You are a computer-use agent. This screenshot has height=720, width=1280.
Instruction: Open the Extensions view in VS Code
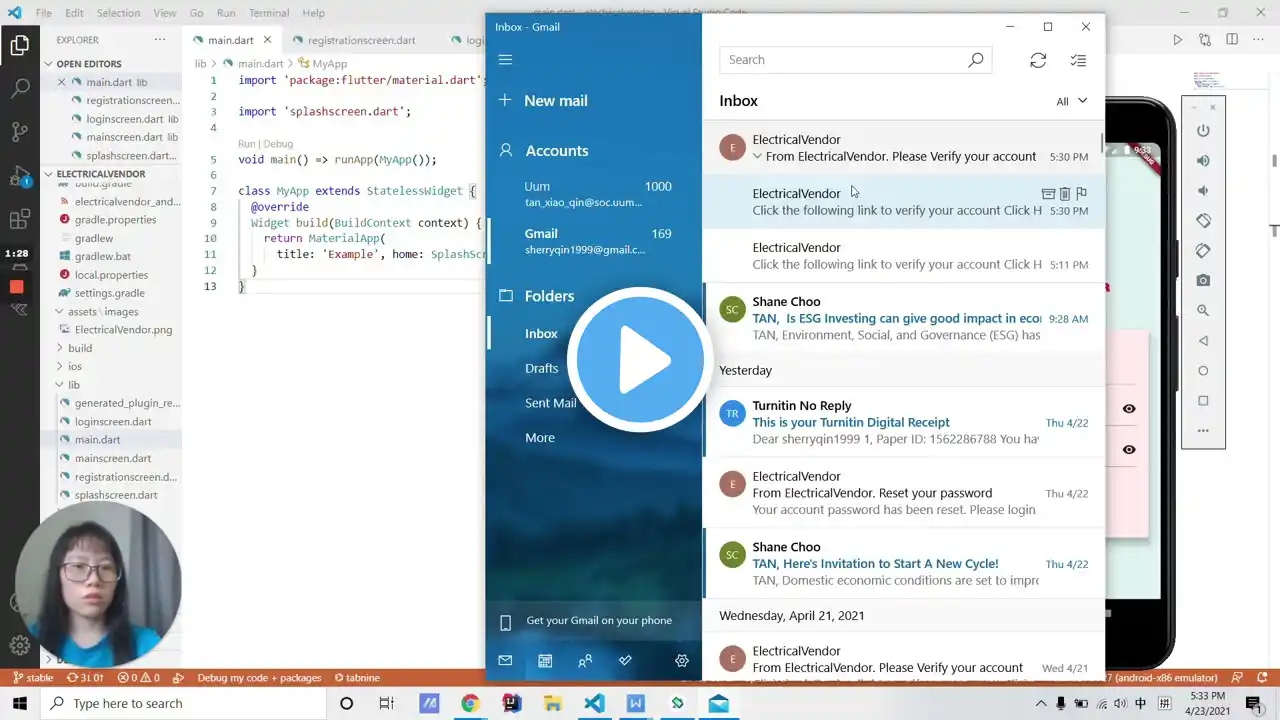point(19,220)
